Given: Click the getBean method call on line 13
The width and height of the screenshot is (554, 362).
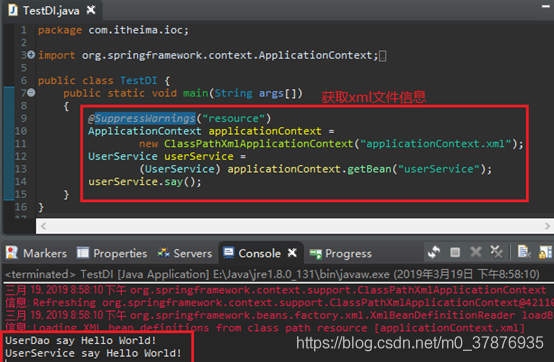Looking at the screenshot, I should [370, 169].
